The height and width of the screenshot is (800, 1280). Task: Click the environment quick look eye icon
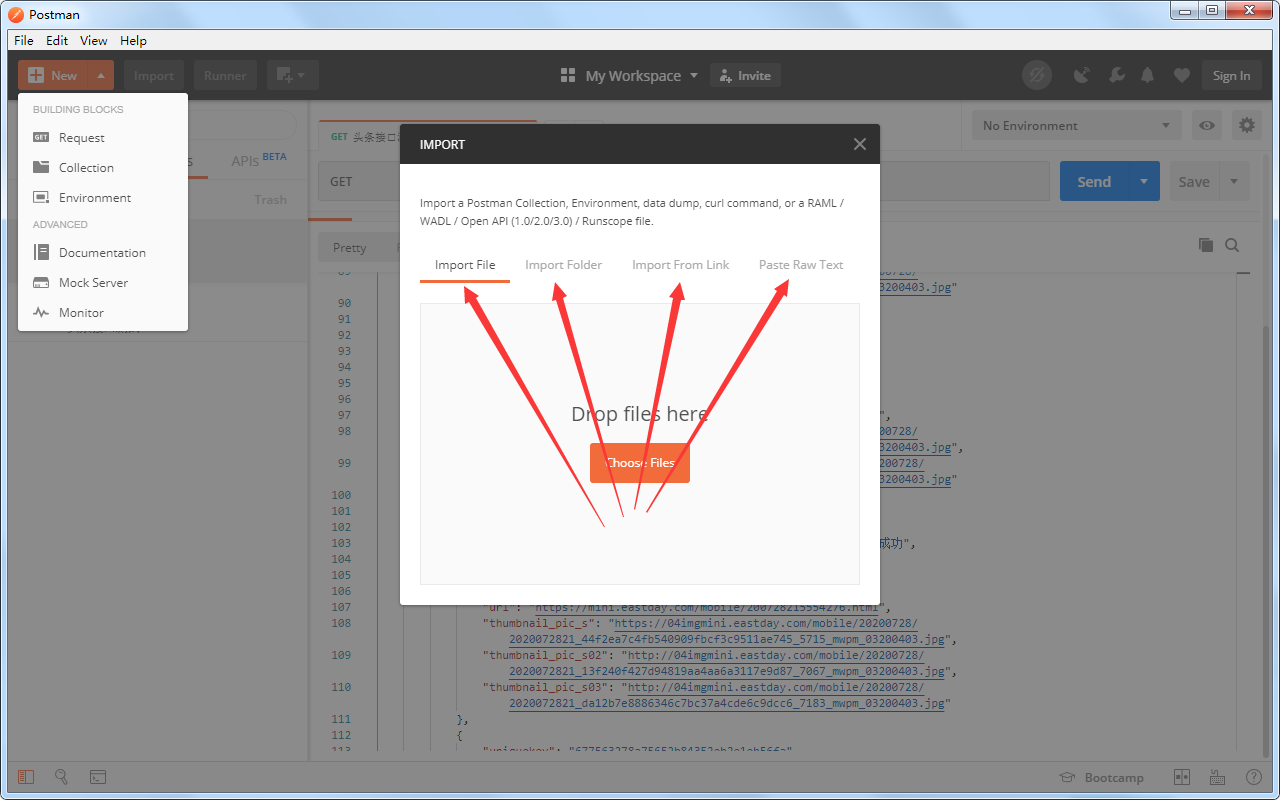coord(1208,126)
